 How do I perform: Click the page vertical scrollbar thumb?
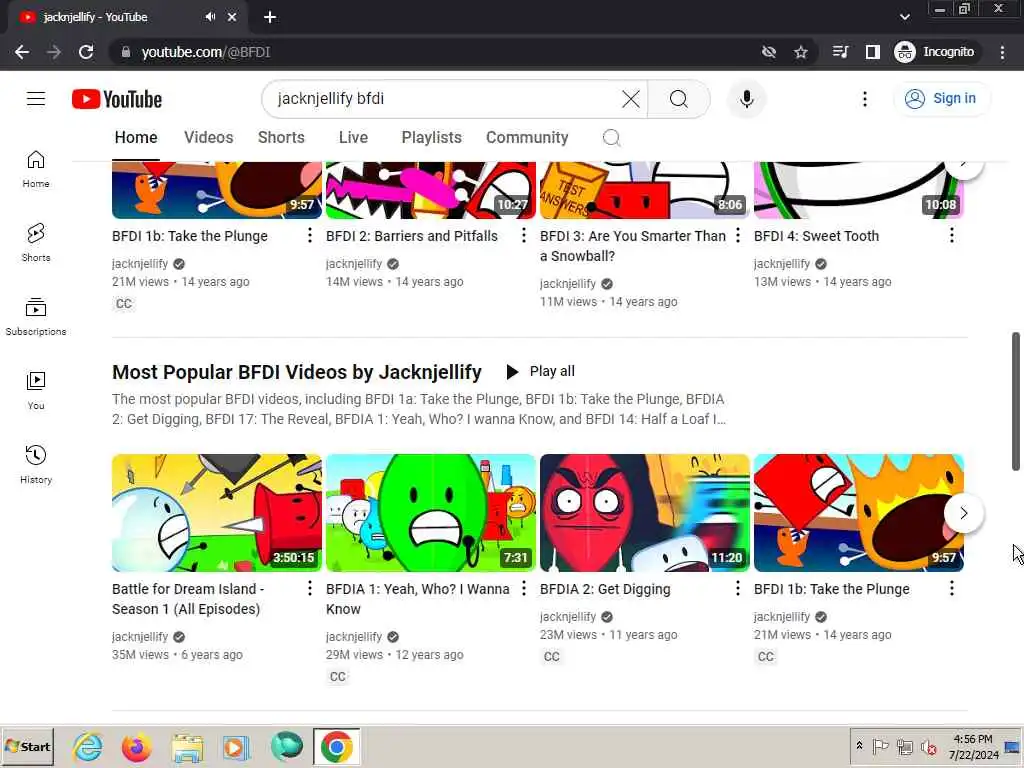pos(1016,401)
